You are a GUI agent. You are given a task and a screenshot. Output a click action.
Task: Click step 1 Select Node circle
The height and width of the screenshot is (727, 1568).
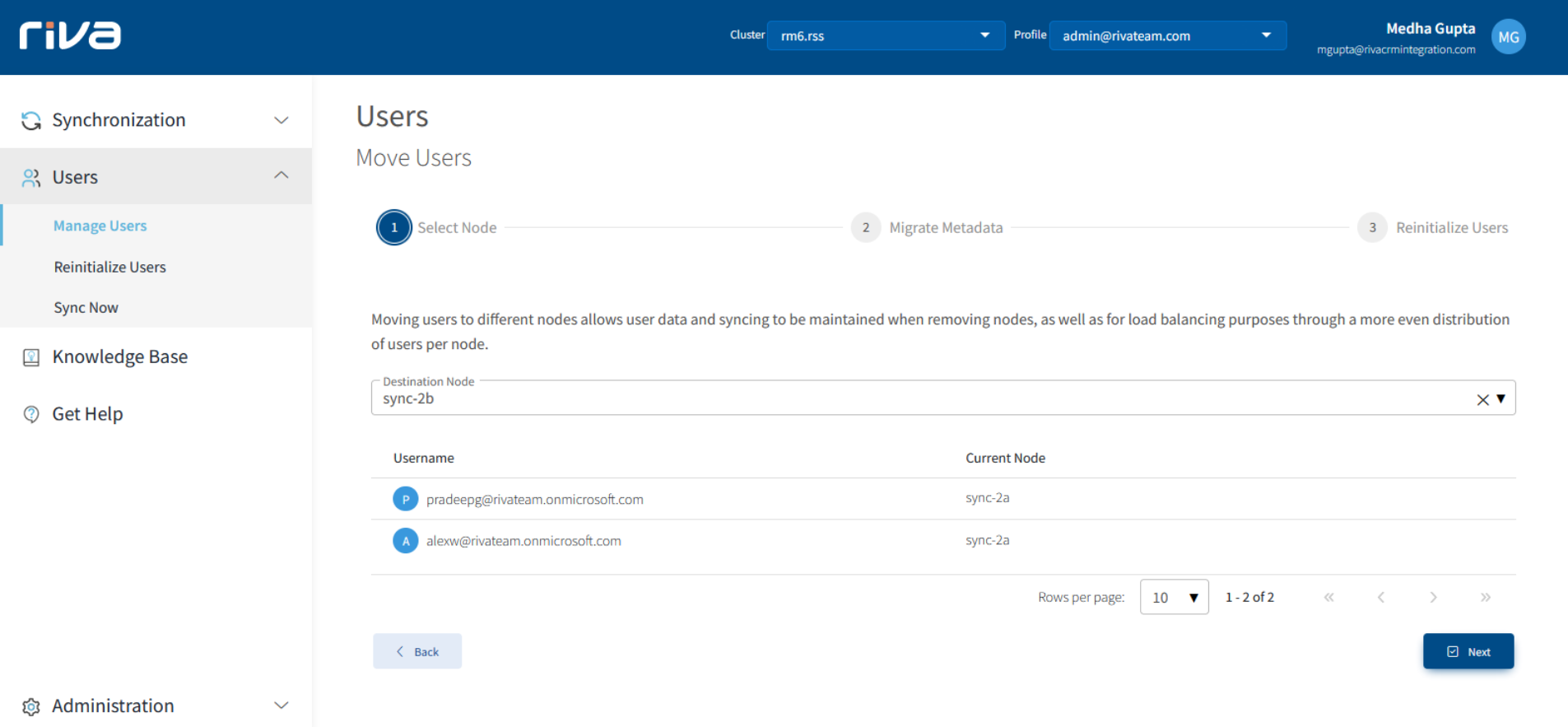click(394, 228)
